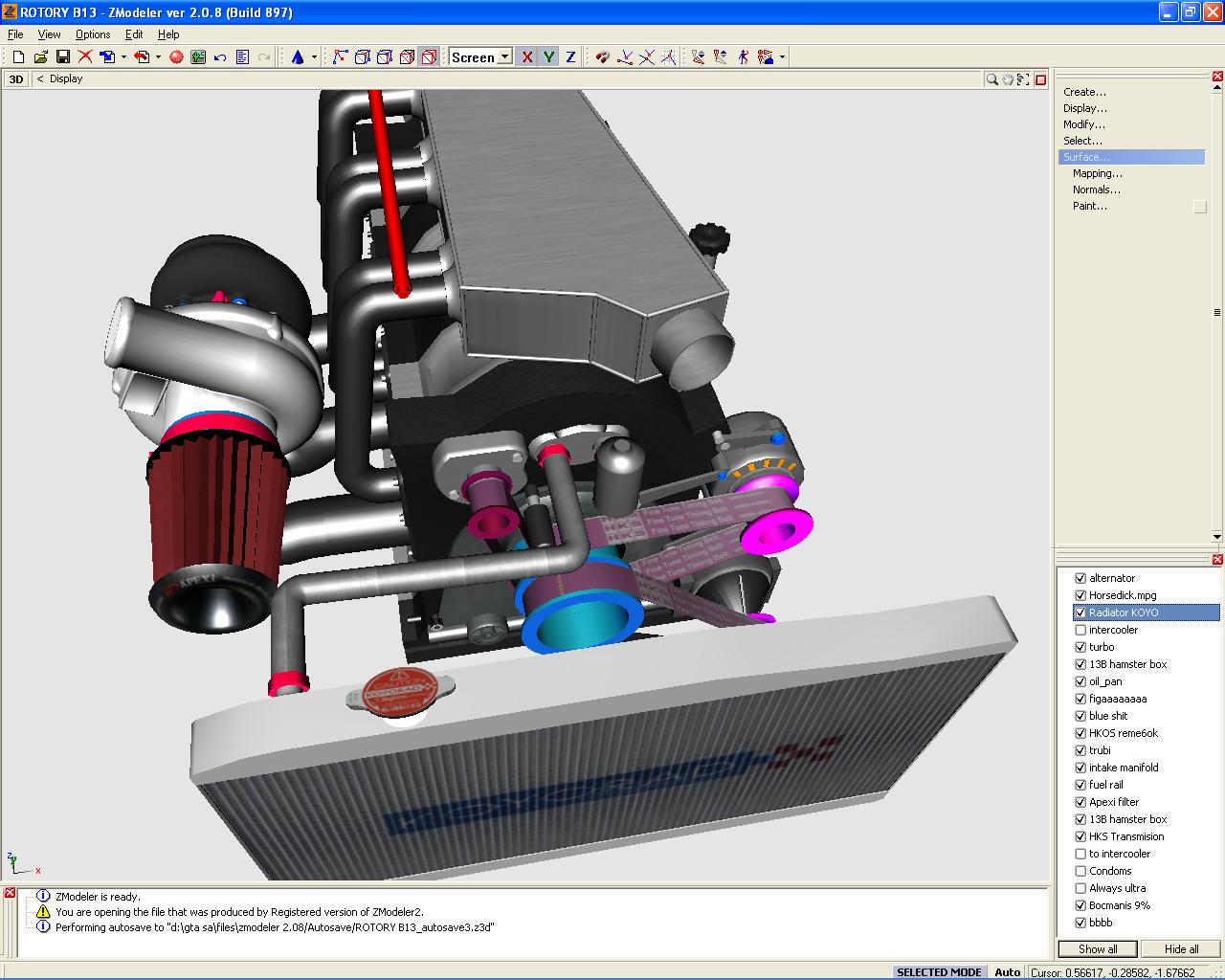The image size is (1225, 980).
Task: Toggle the Y axis lock
Action: coord(548,57)
